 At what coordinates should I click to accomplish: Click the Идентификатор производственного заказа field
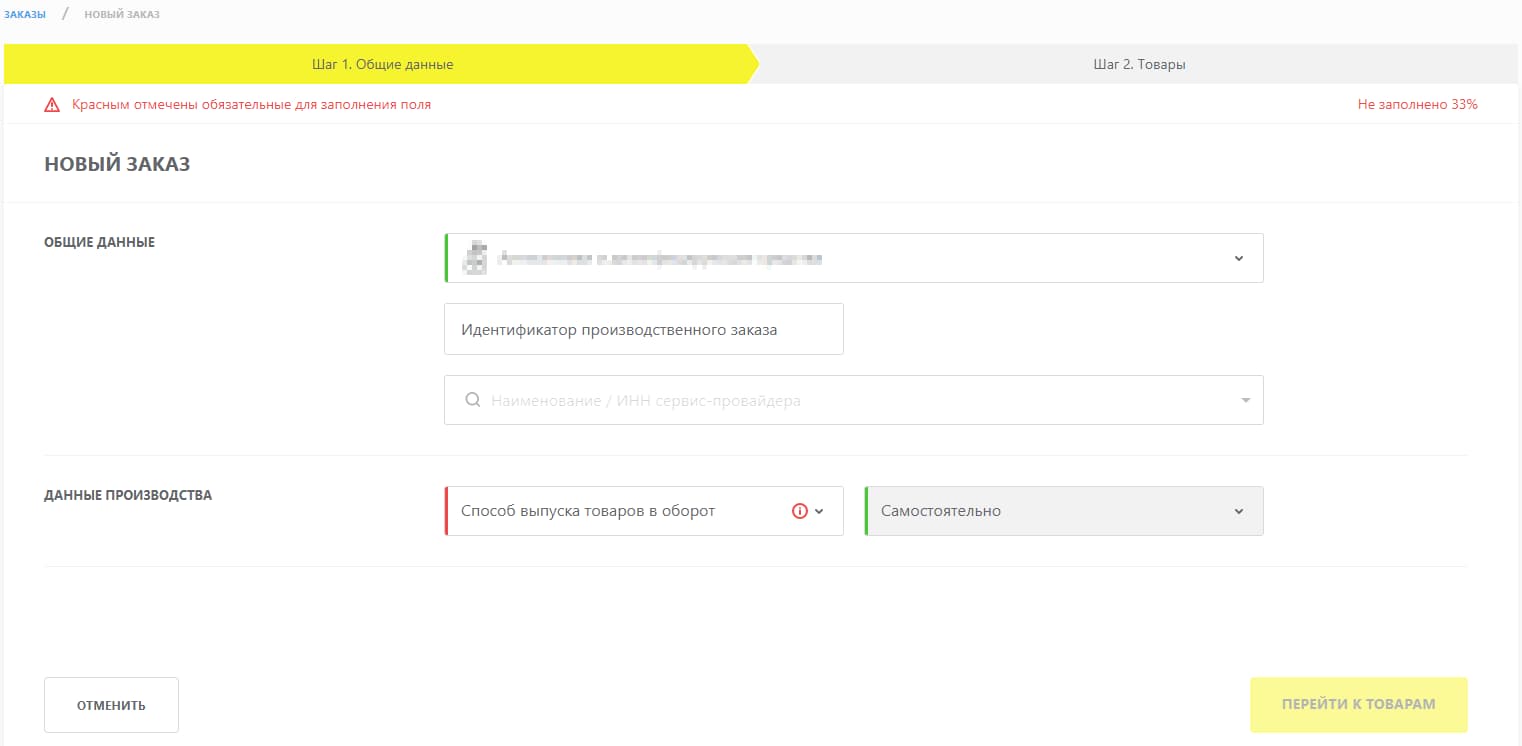click(644, 329)
